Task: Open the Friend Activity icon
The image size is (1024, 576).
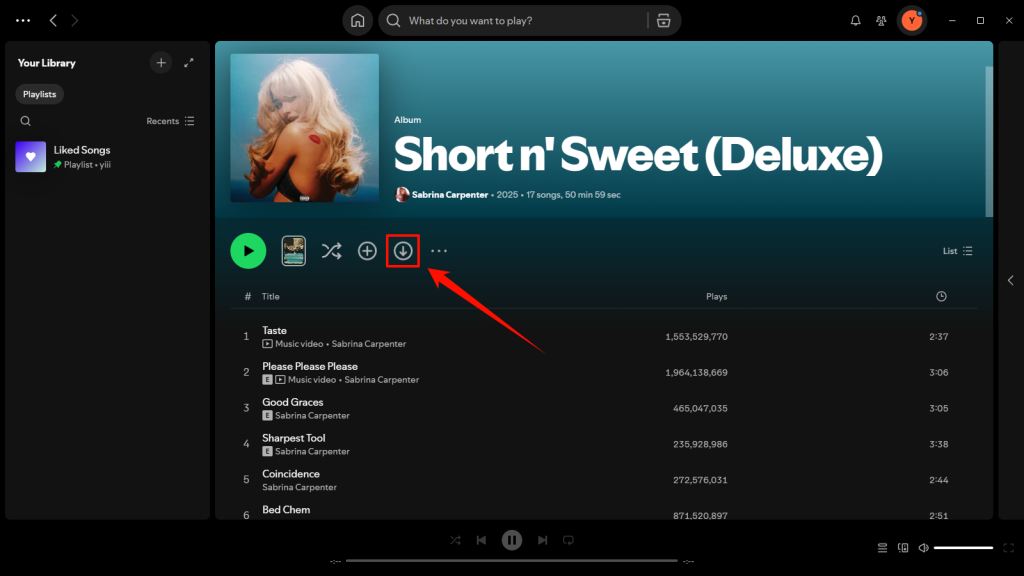Action: (881, 21)
